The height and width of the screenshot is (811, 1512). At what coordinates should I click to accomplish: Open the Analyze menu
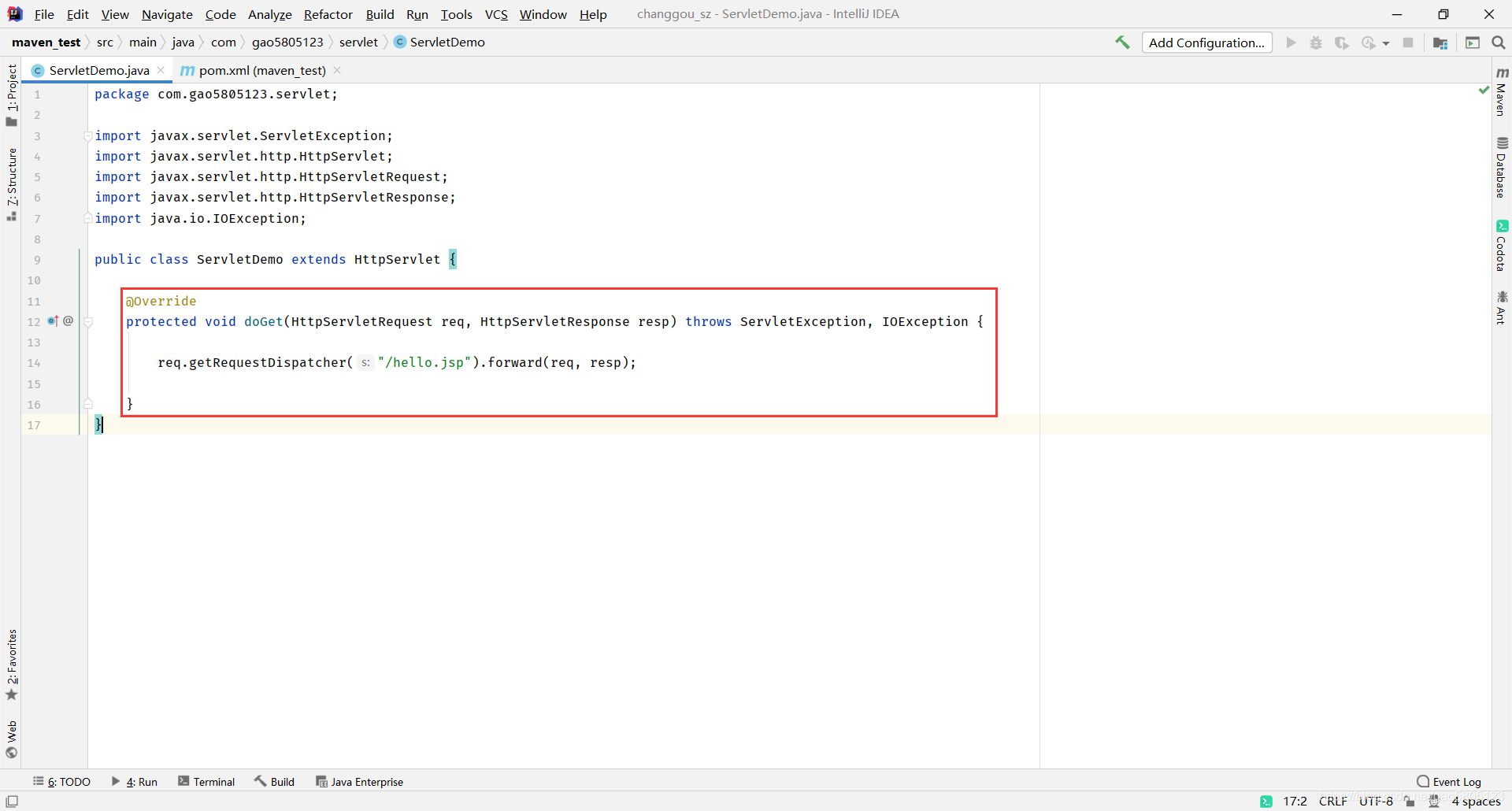click(269, 14)
